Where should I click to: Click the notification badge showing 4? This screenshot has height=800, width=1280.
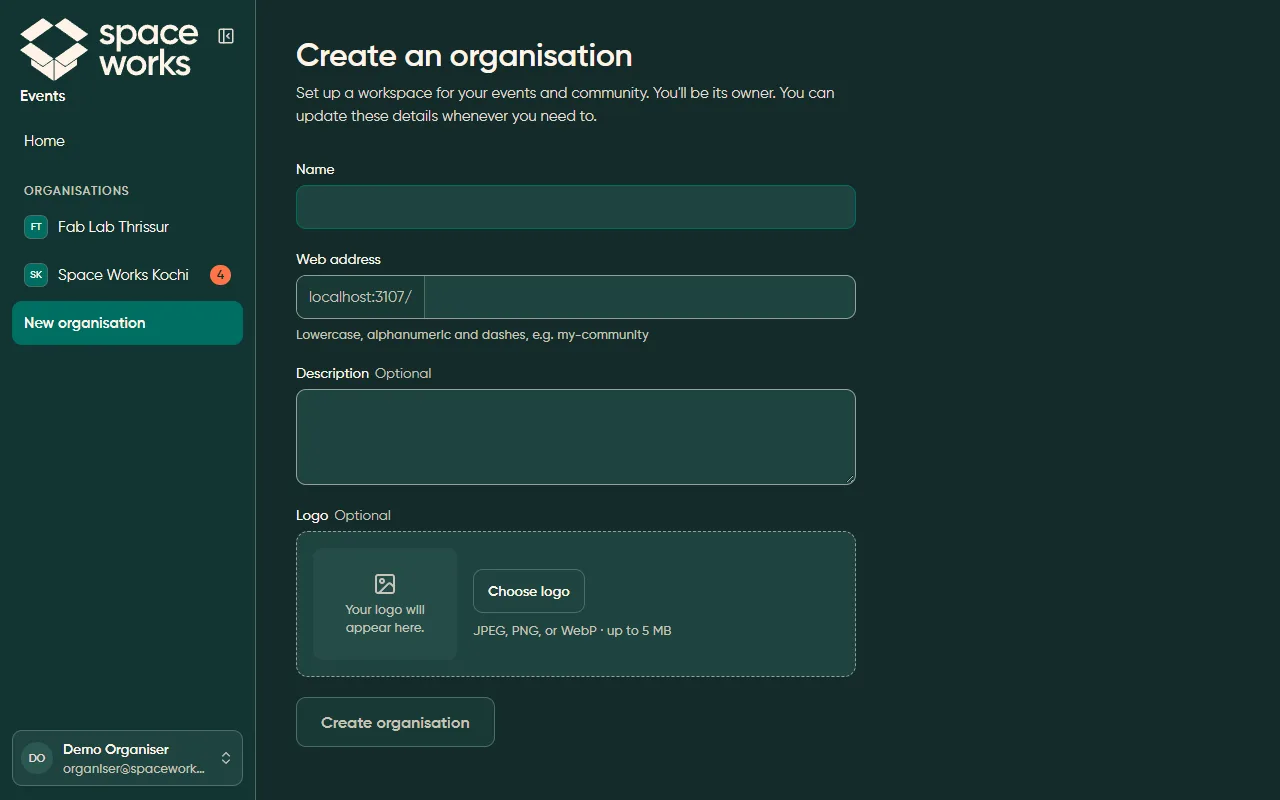(x=220, y=275)
